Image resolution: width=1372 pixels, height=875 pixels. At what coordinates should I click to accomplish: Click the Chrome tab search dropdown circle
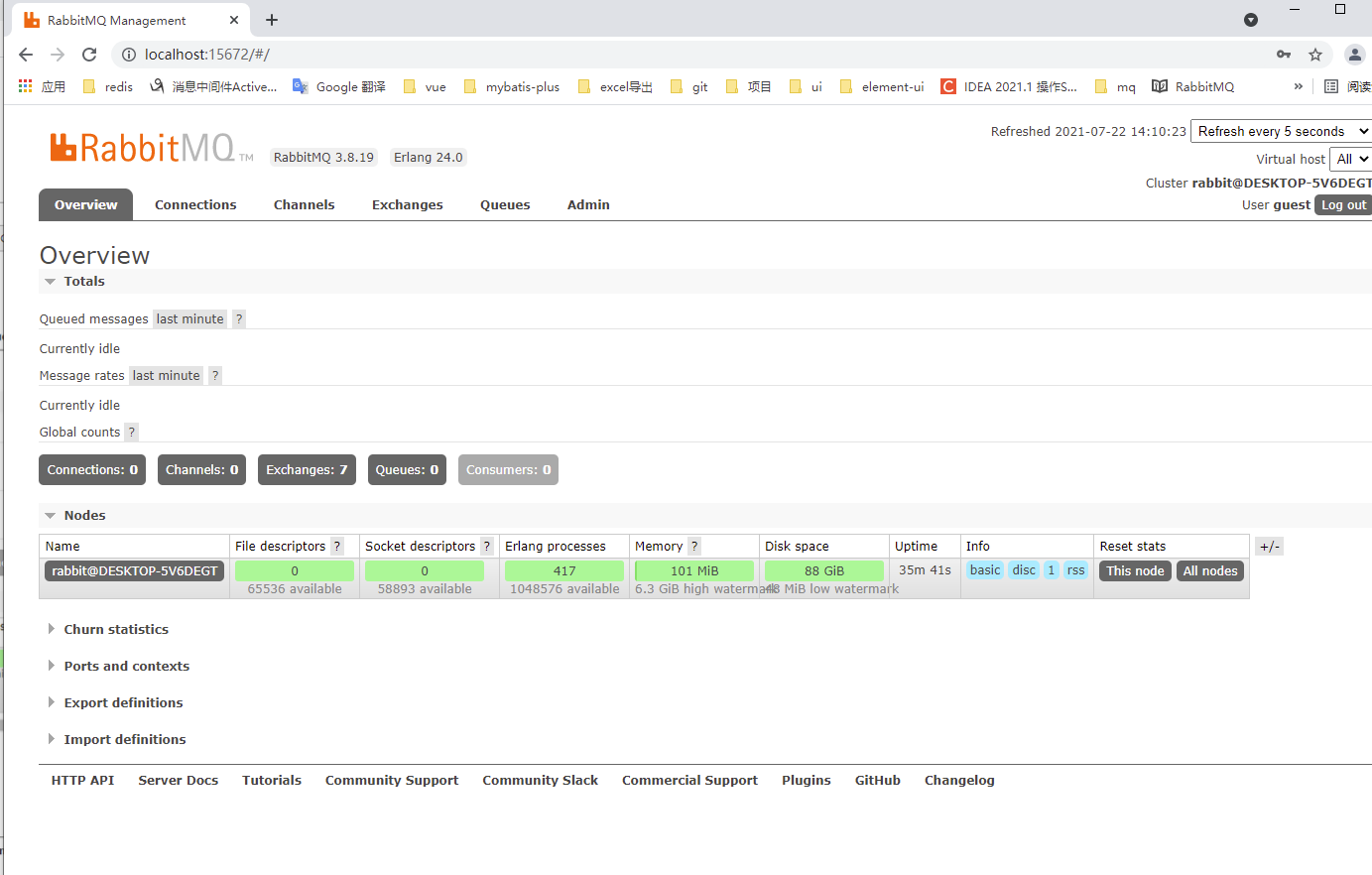[1251, 20]
